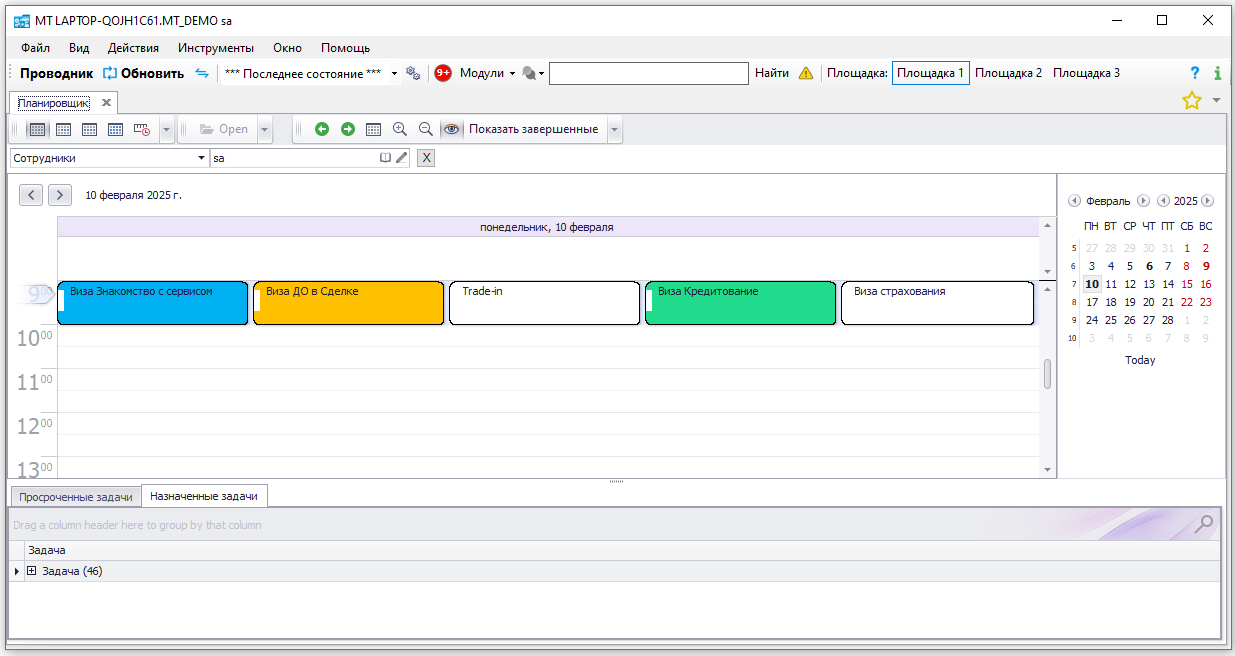Click the vertical scrollbar thumb of the schedule
This screenshot has width=1235, height=656.
click(x=1047, y=374)
